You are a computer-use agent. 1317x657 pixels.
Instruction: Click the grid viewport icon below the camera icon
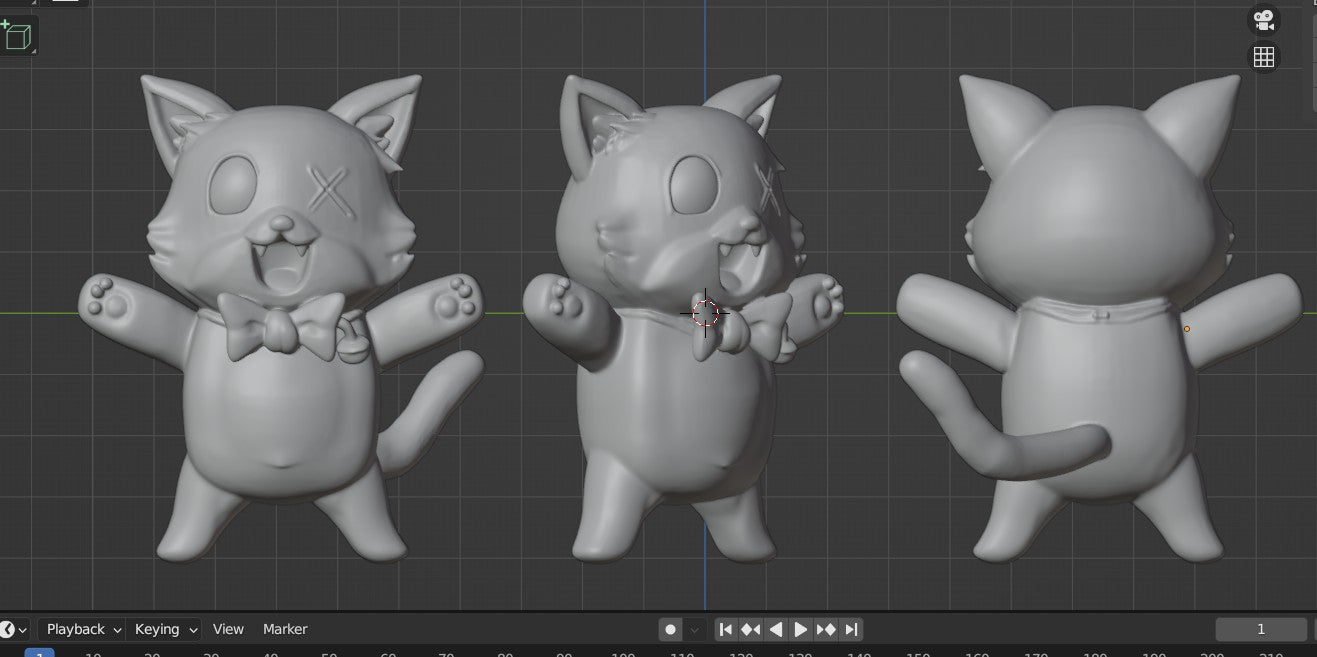point(1263,57)
